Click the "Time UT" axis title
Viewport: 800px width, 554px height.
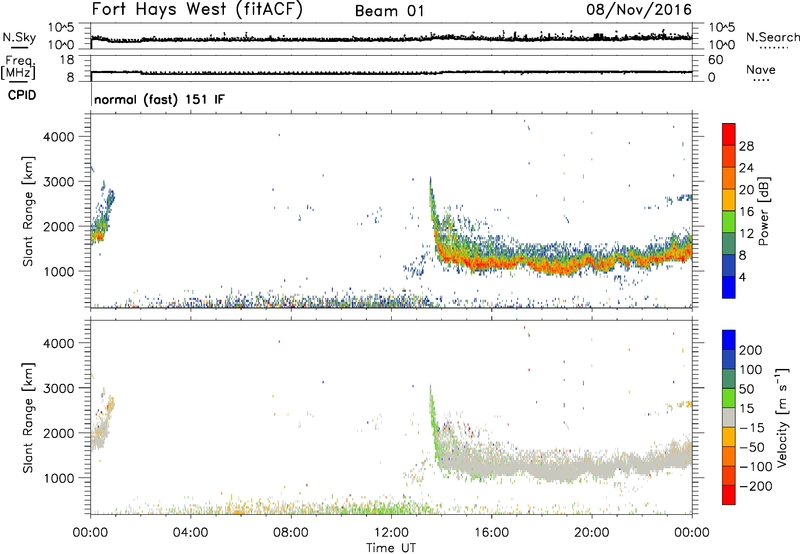coord(391,548)
